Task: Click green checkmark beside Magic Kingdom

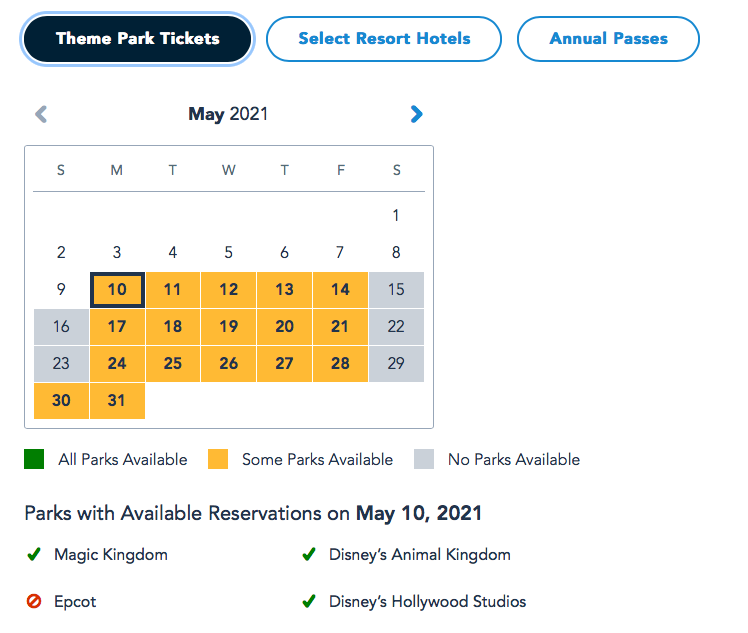Action: tap(34, 554)
